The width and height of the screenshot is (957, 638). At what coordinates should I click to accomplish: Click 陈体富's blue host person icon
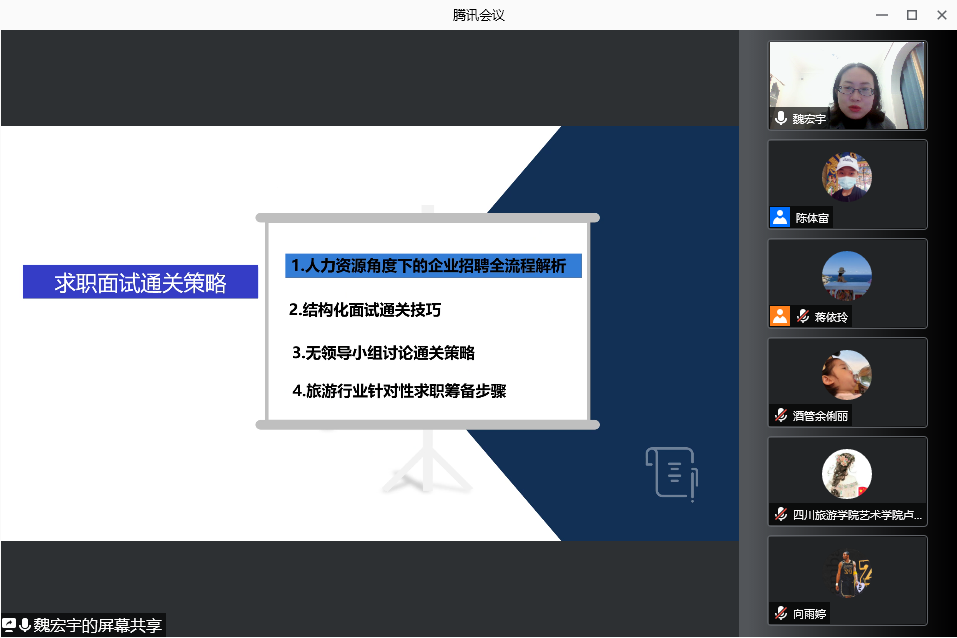tap(780, 217)
